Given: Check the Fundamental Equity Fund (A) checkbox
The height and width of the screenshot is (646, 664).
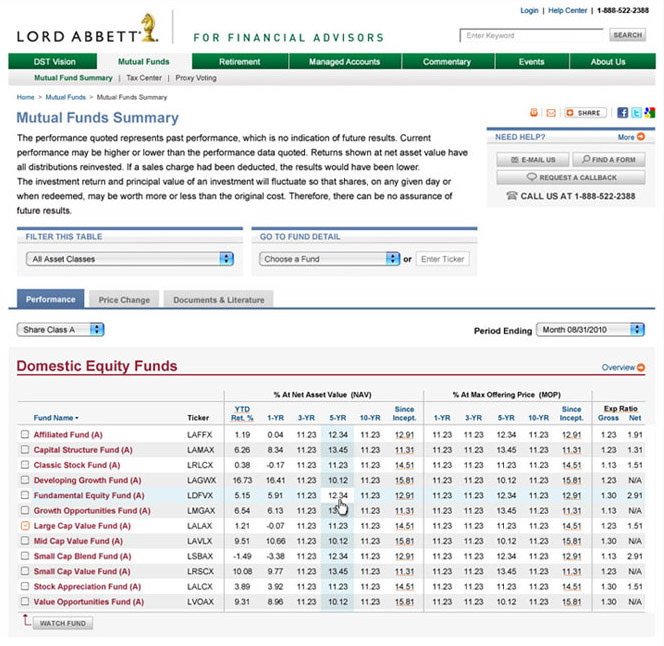Looking at the screenshot, I should tap(25, 495).
